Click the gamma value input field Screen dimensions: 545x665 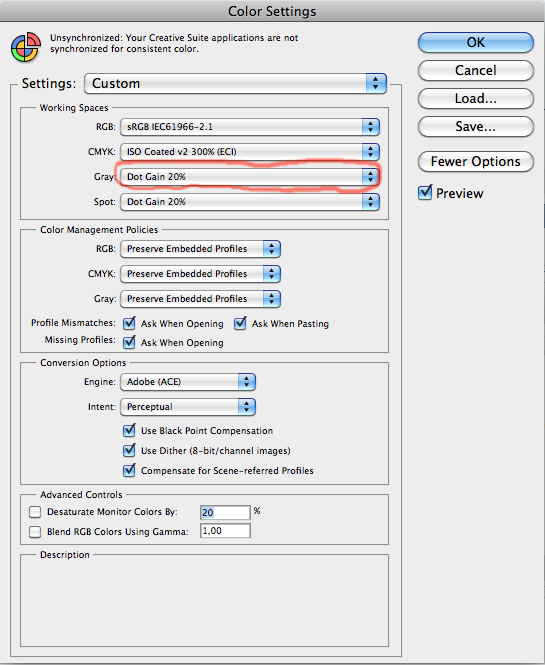click(225, 531)
